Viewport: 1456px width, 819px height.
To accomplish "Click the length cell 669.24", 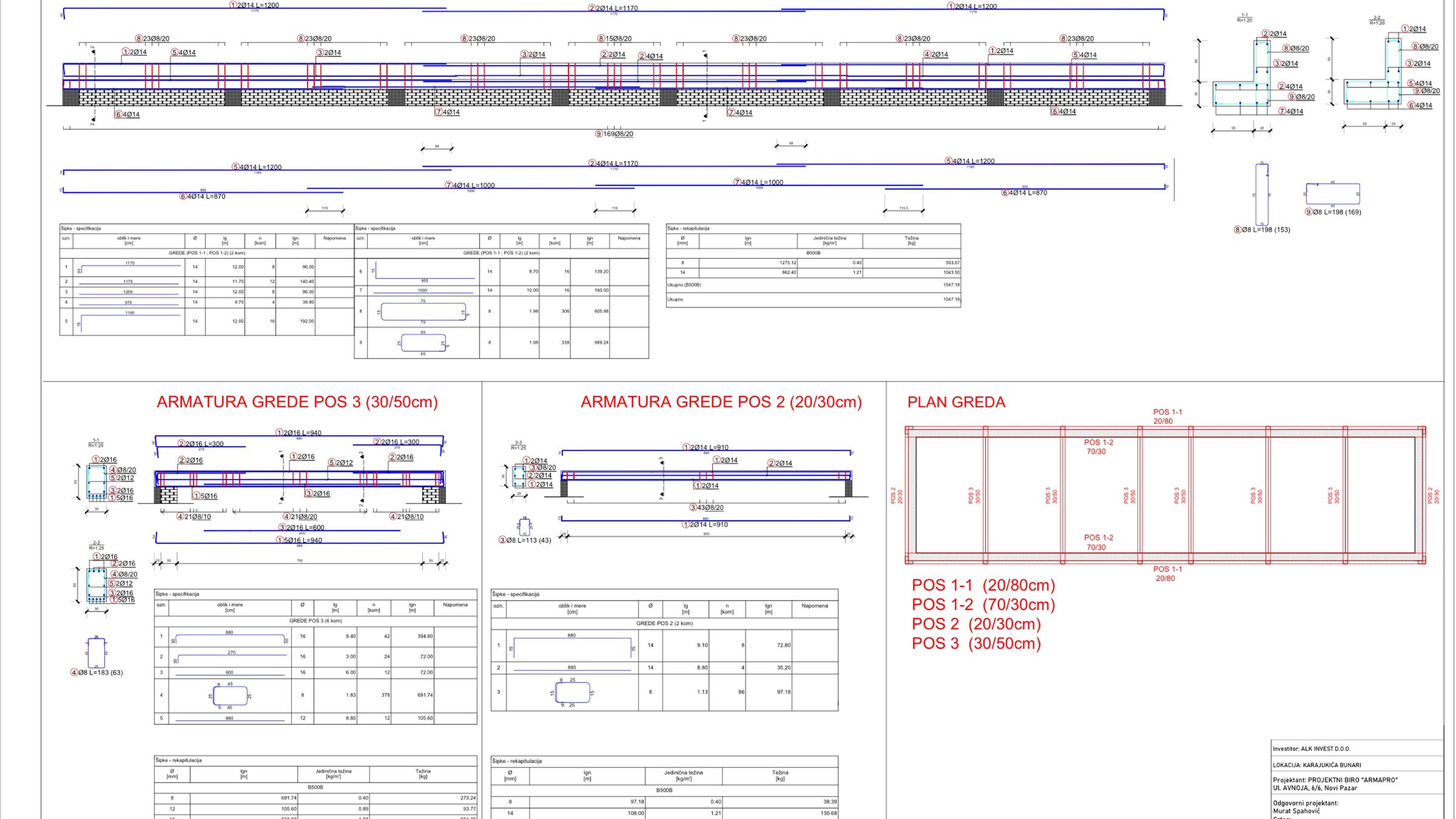I will coord(601,343).
